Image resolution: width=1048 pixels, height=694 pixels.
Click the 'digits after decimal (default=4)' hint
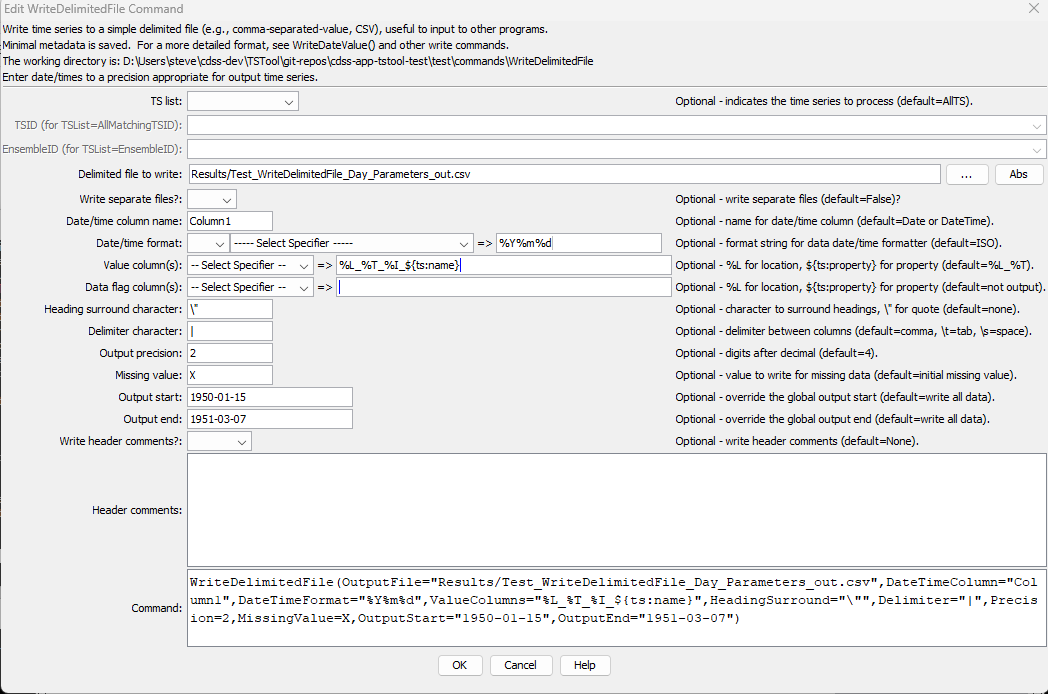[801, 354]
